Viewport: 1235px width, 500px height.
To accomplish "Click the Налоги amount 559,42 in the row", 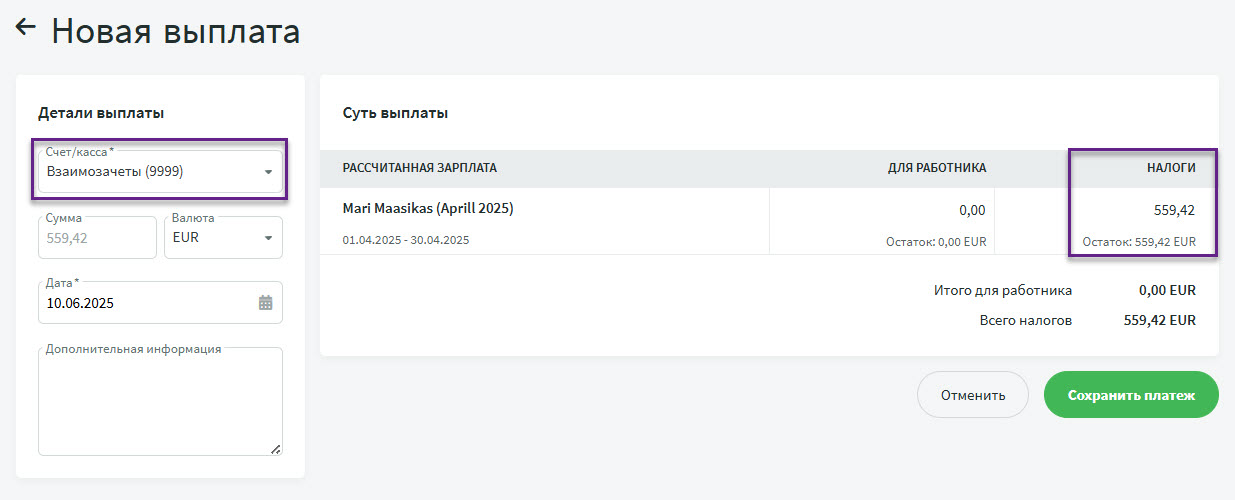I will [x=1174, y=210].
